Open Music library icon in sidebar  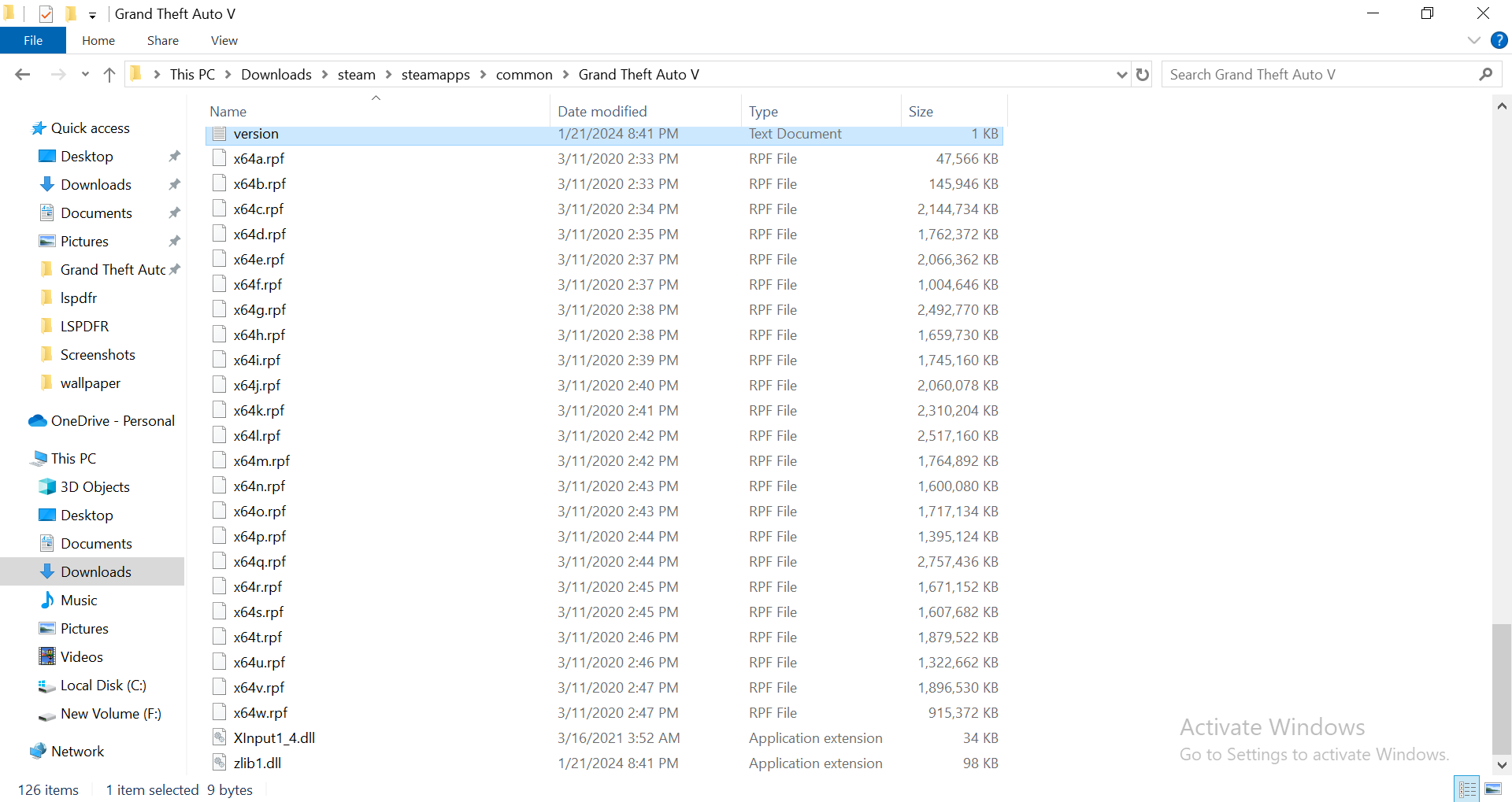click(x=47, y=600)
